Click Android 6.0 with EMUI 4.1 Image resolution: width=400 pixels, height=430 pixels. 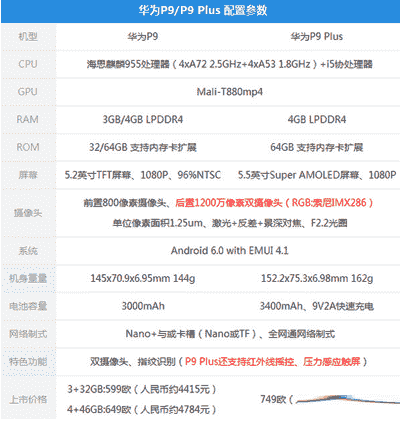(x=230, y=250)
